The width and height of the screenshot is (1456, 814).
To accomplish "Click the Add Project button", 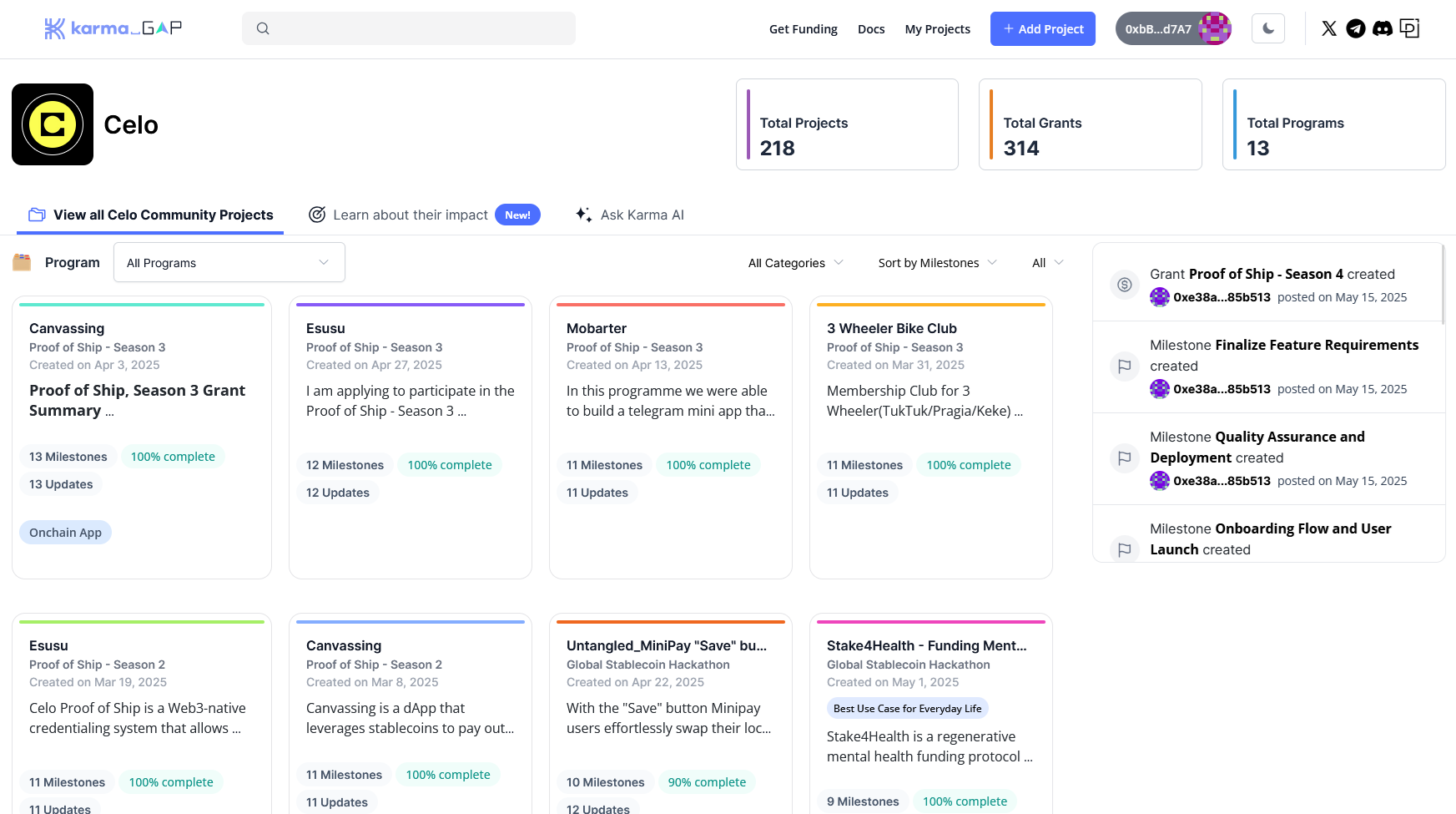I will click(x=1043, y=28).
